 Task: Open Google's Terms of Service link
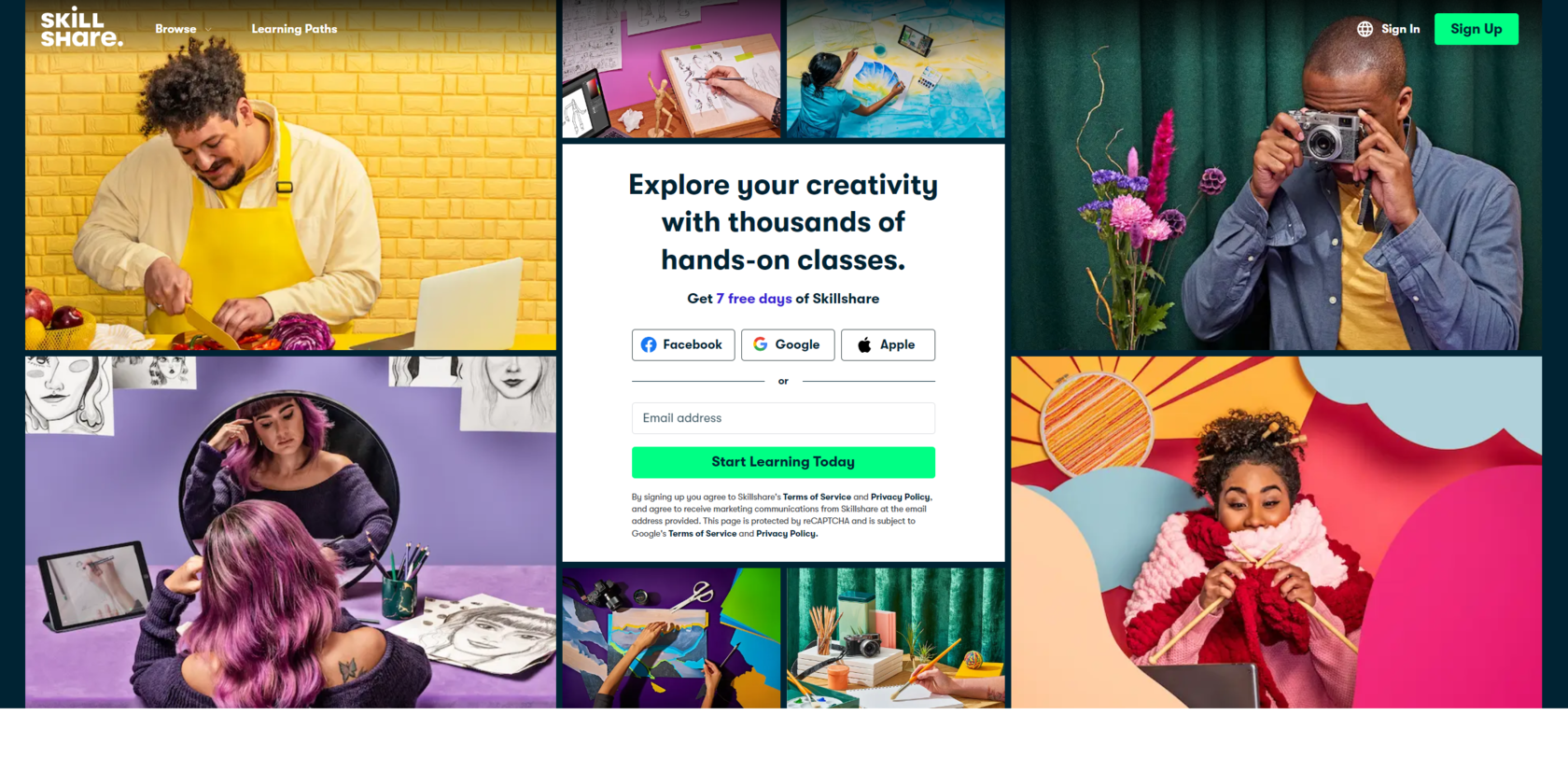702,534
